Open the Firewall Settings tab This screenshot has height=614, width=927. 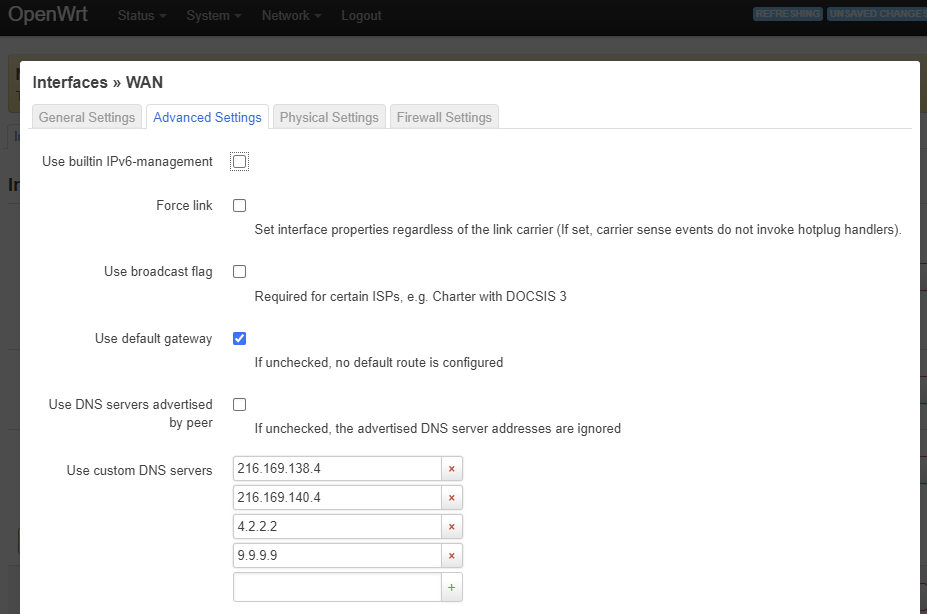(444, 116)
